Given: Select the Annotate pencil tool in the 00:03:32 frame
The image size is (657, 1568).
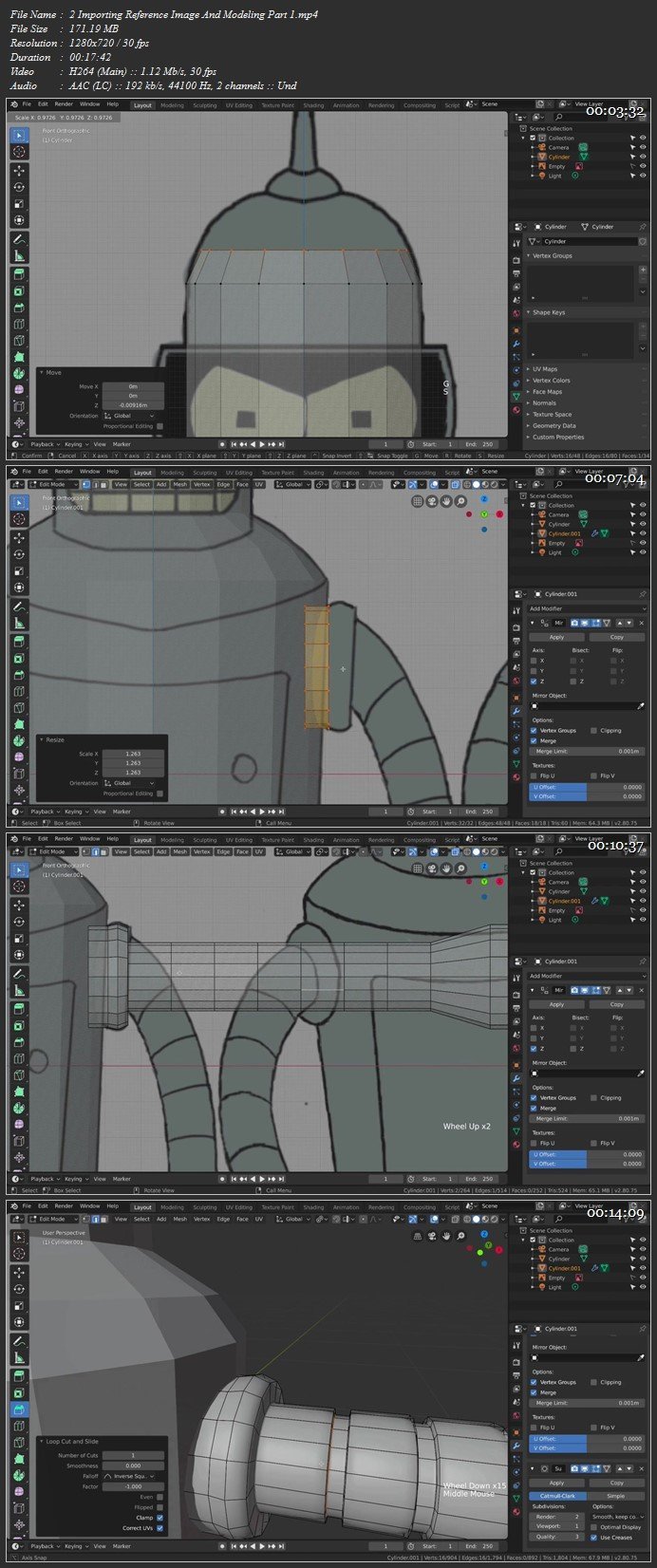Looking at the screenshot, I should click(19, 239).
